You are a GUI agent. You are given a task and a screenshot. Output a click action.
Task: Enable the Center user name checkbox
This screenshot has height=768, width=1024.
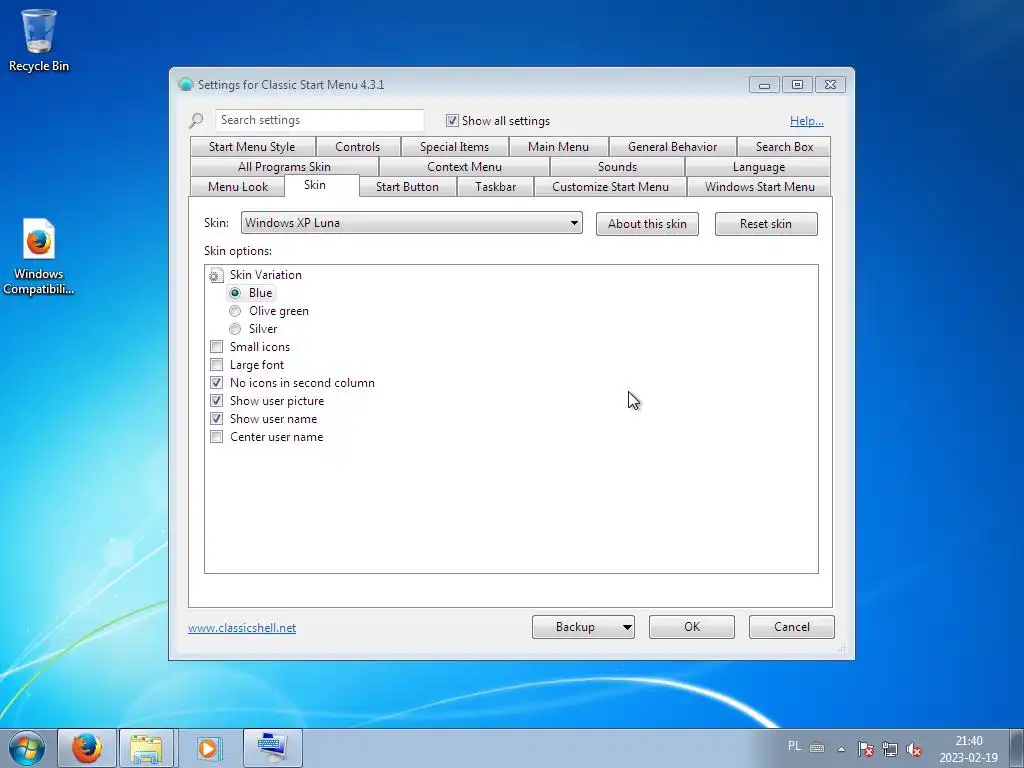216,437
